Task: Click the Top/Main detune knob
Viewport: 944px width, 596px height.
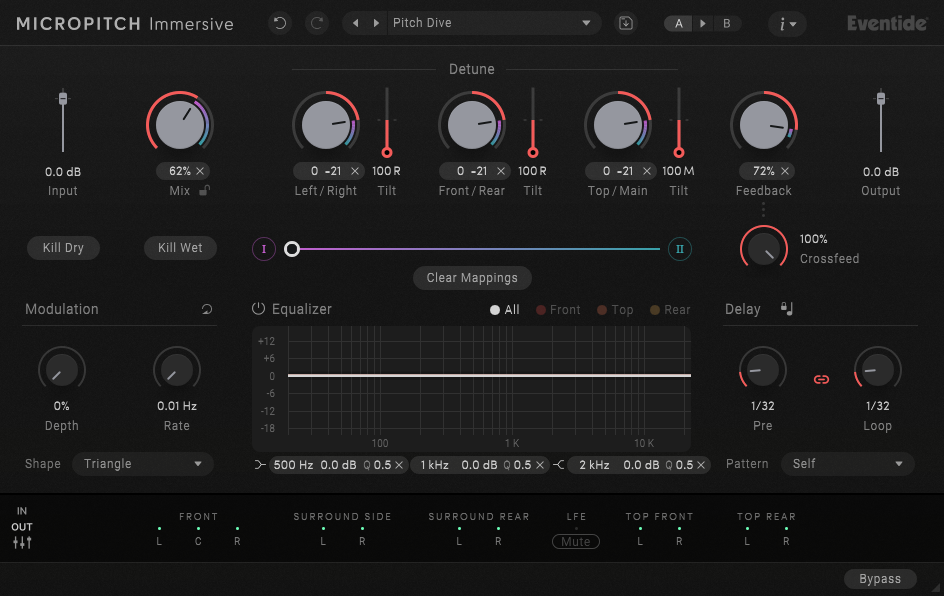Action: coord(618,125)
